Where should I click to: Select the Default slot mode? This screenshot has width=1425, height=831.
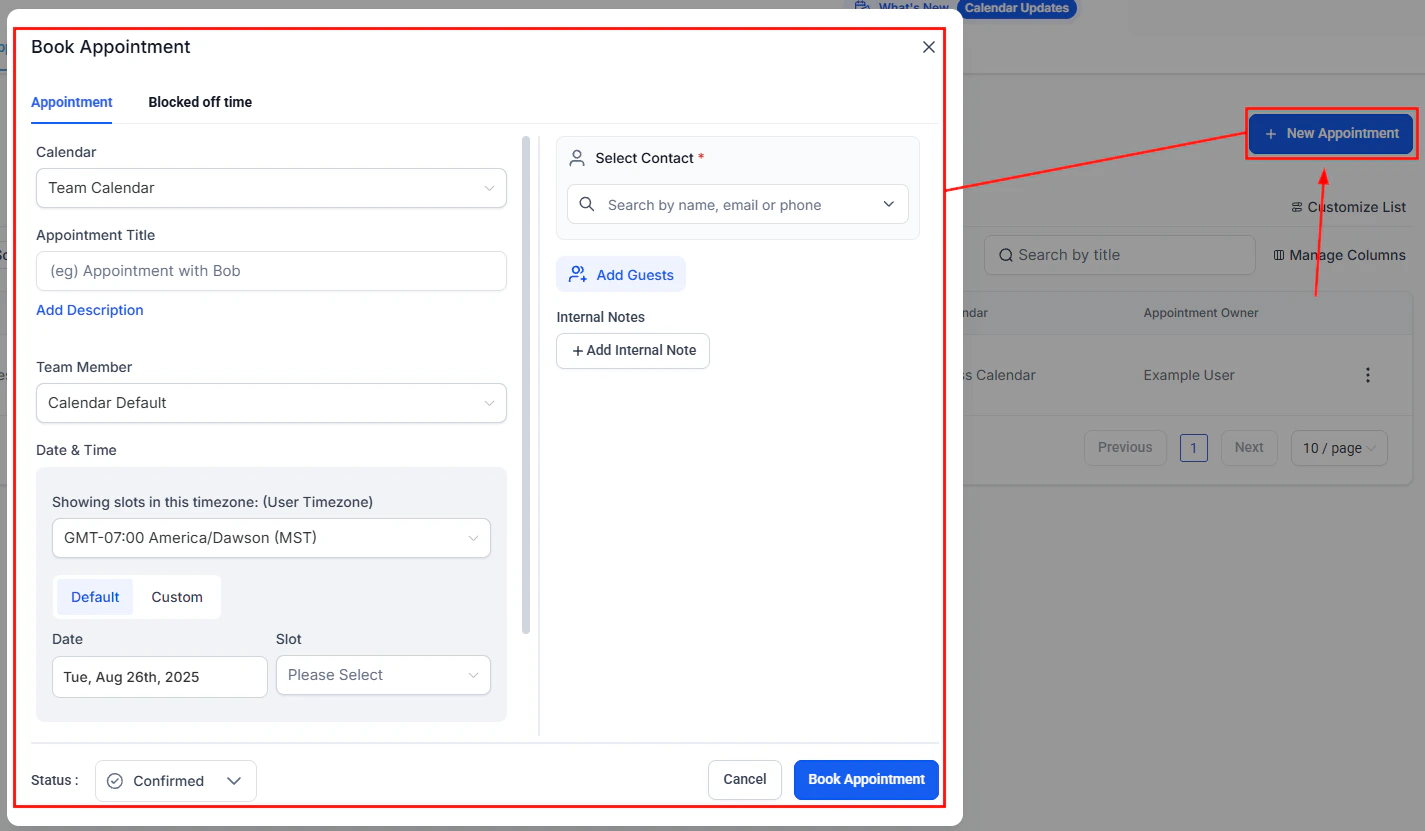coord(95,597)
